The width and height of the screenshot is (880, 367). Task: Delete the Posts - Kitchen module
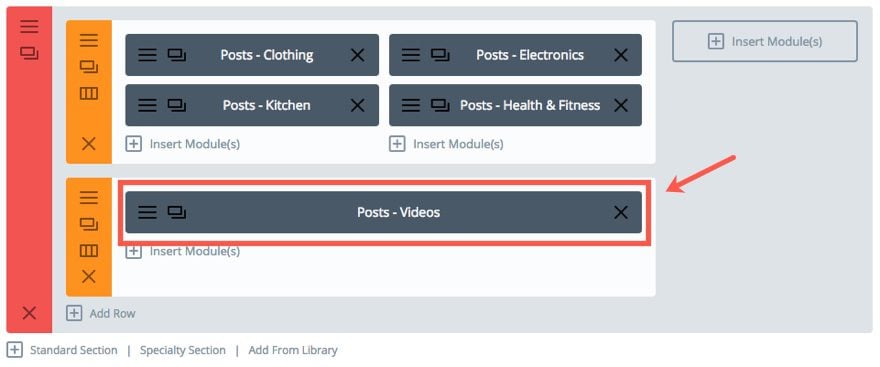[x=358, y=105]
